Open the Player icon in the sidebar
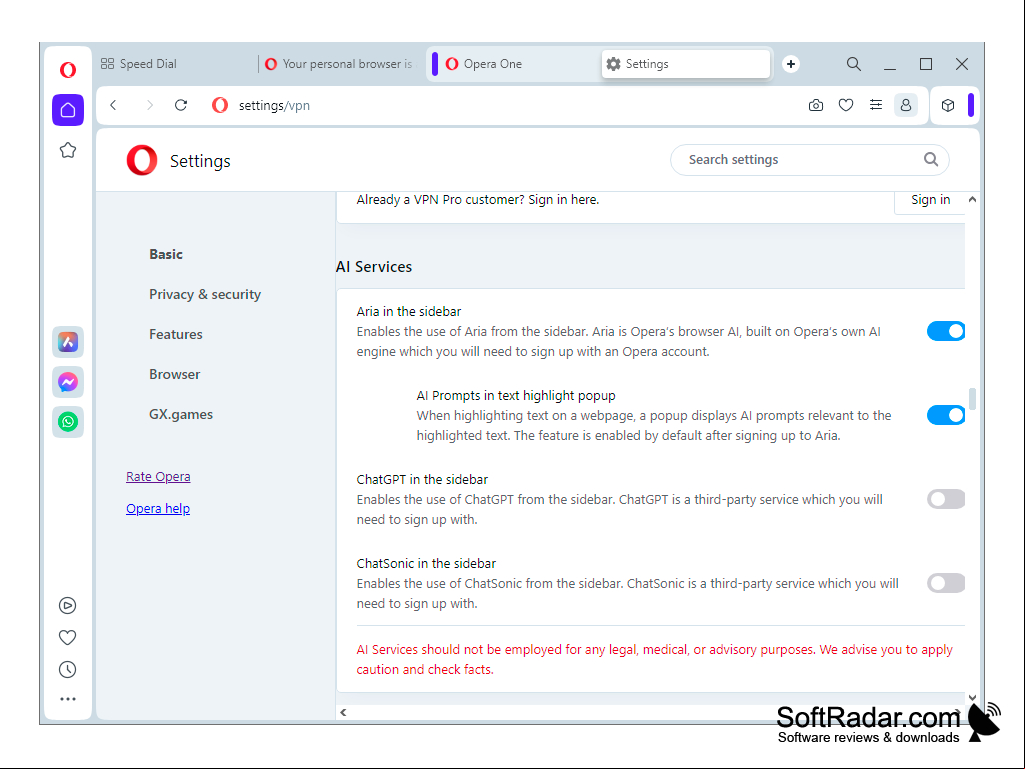The width and height of the screenshot is (1025, 769). point(67,606)
